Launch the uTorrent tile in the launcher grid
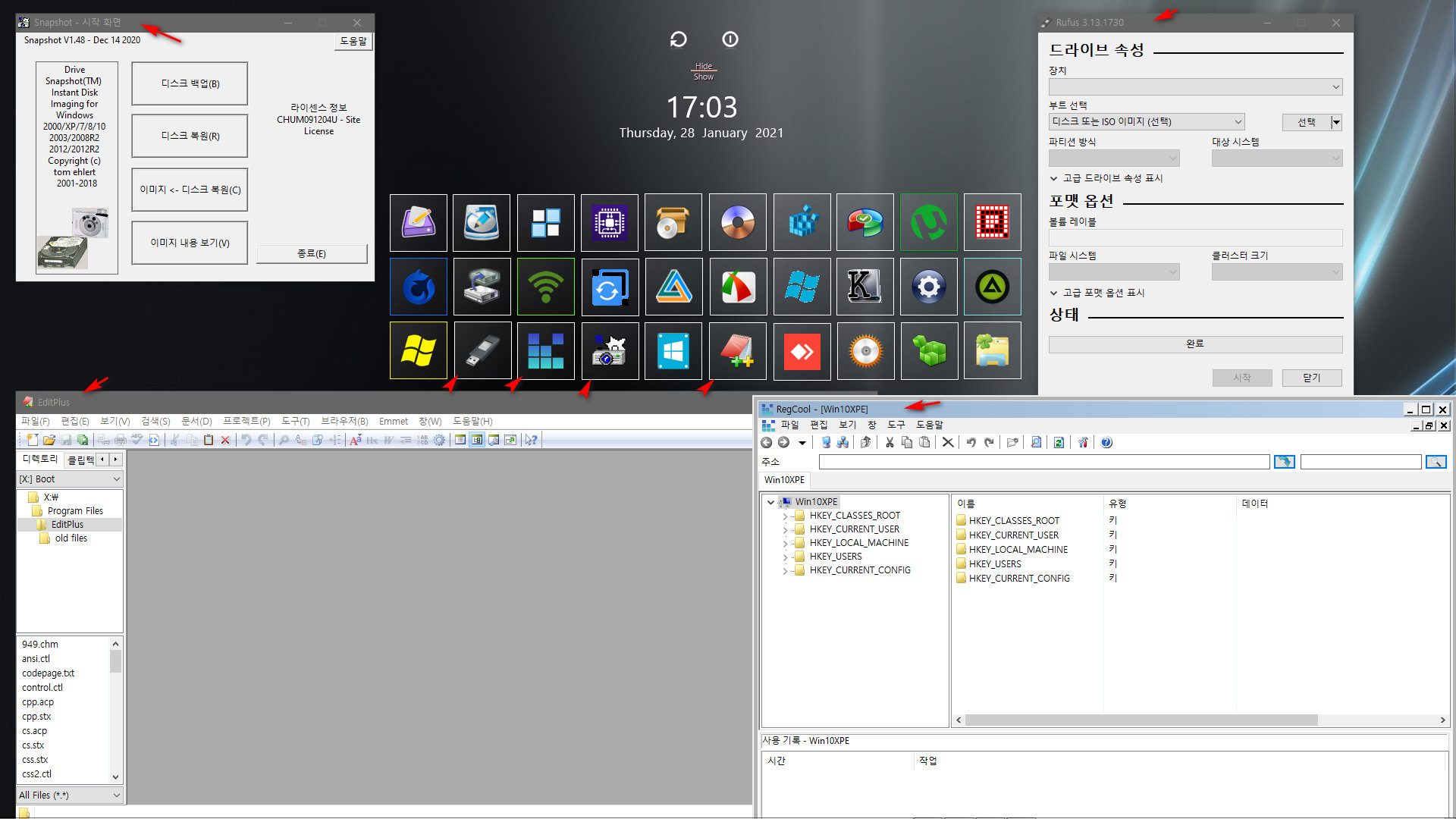This screenshot has width=1456, height=819. pos(929,222)
